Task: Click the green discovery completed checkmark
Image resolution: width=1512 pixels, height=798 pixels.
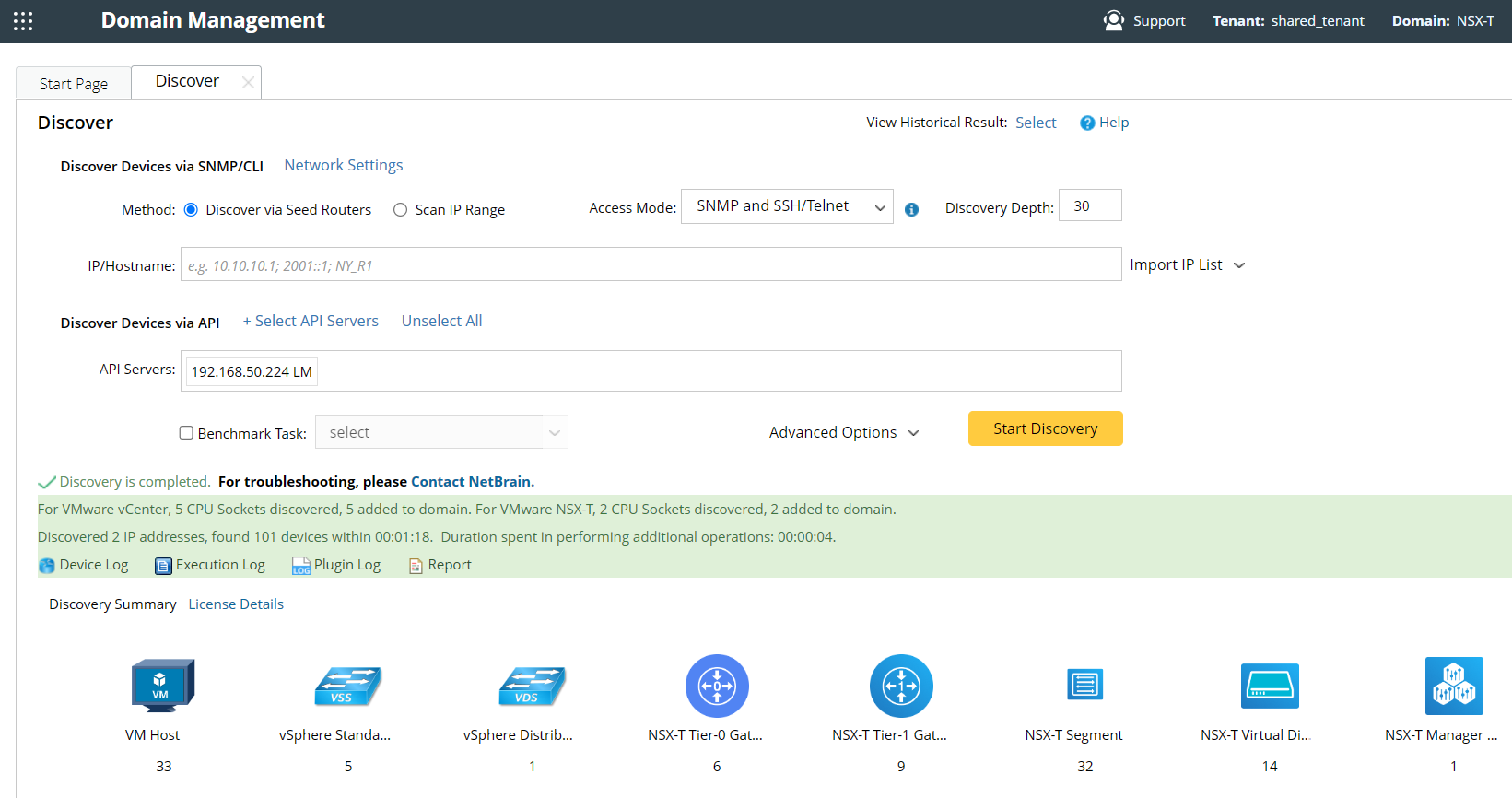Action: pyautogui.click(x=47, y=482)
